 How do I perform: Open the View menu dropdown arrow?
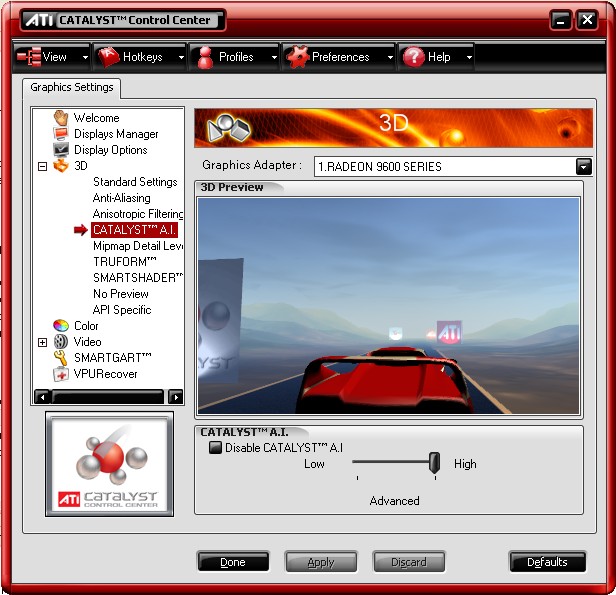click(x=85, y=57)
